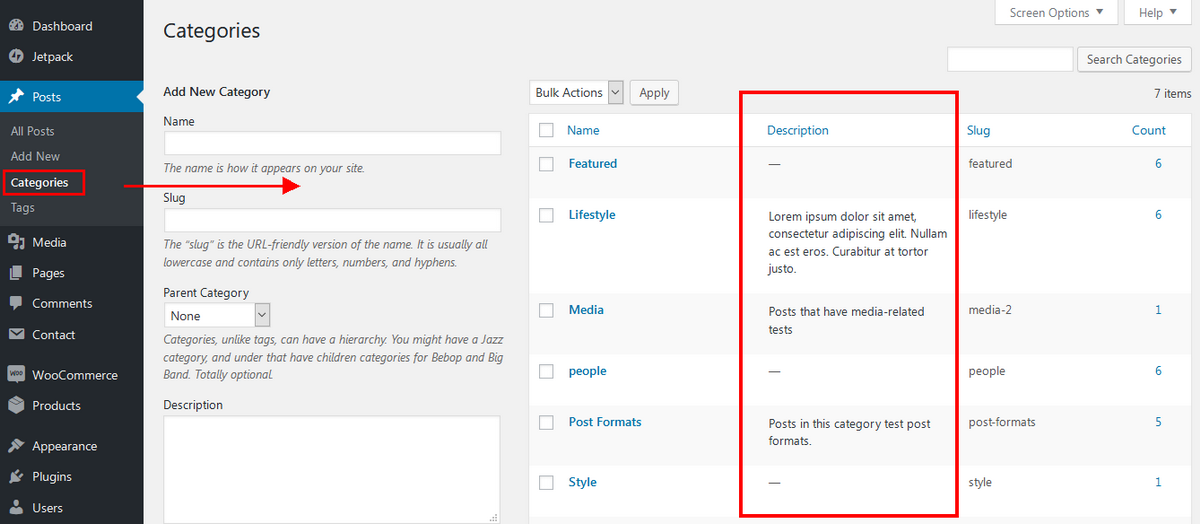
Task: Open the WooCommerce icon
Action: click(x=16, y=375)
